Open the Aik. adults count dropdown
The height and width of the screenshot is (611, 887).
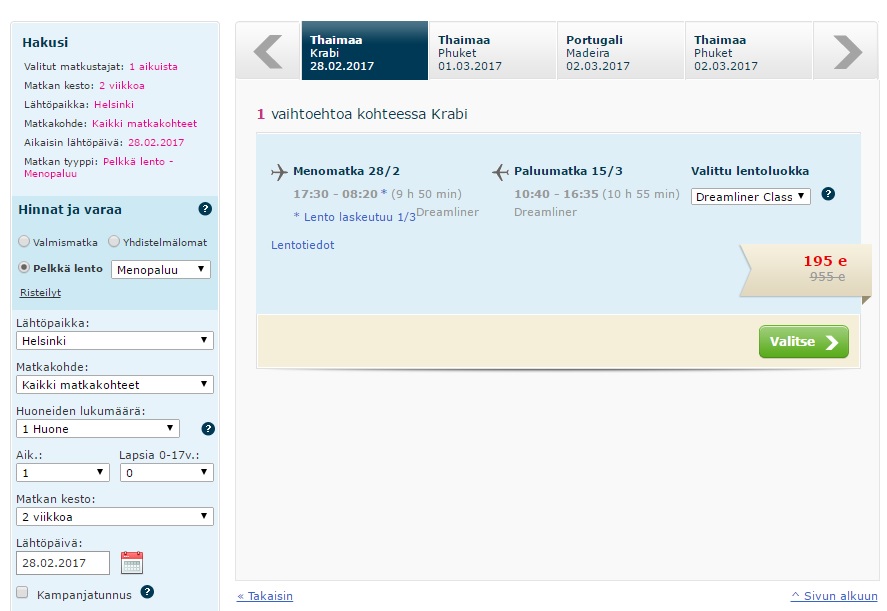click(63, 472)
